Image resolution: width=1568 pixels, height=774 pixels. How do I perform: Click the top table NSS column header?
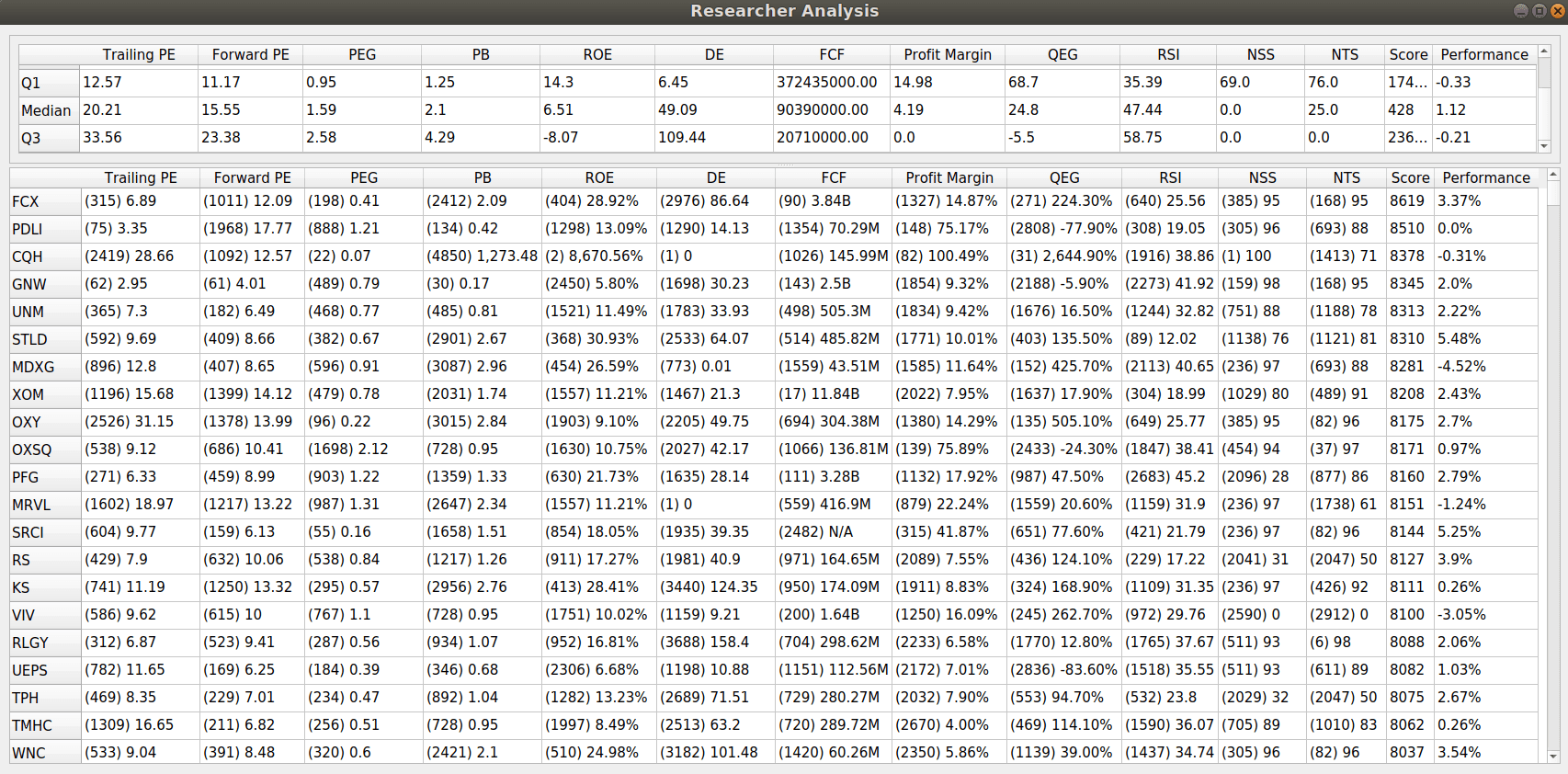(x=1261, y=54)
